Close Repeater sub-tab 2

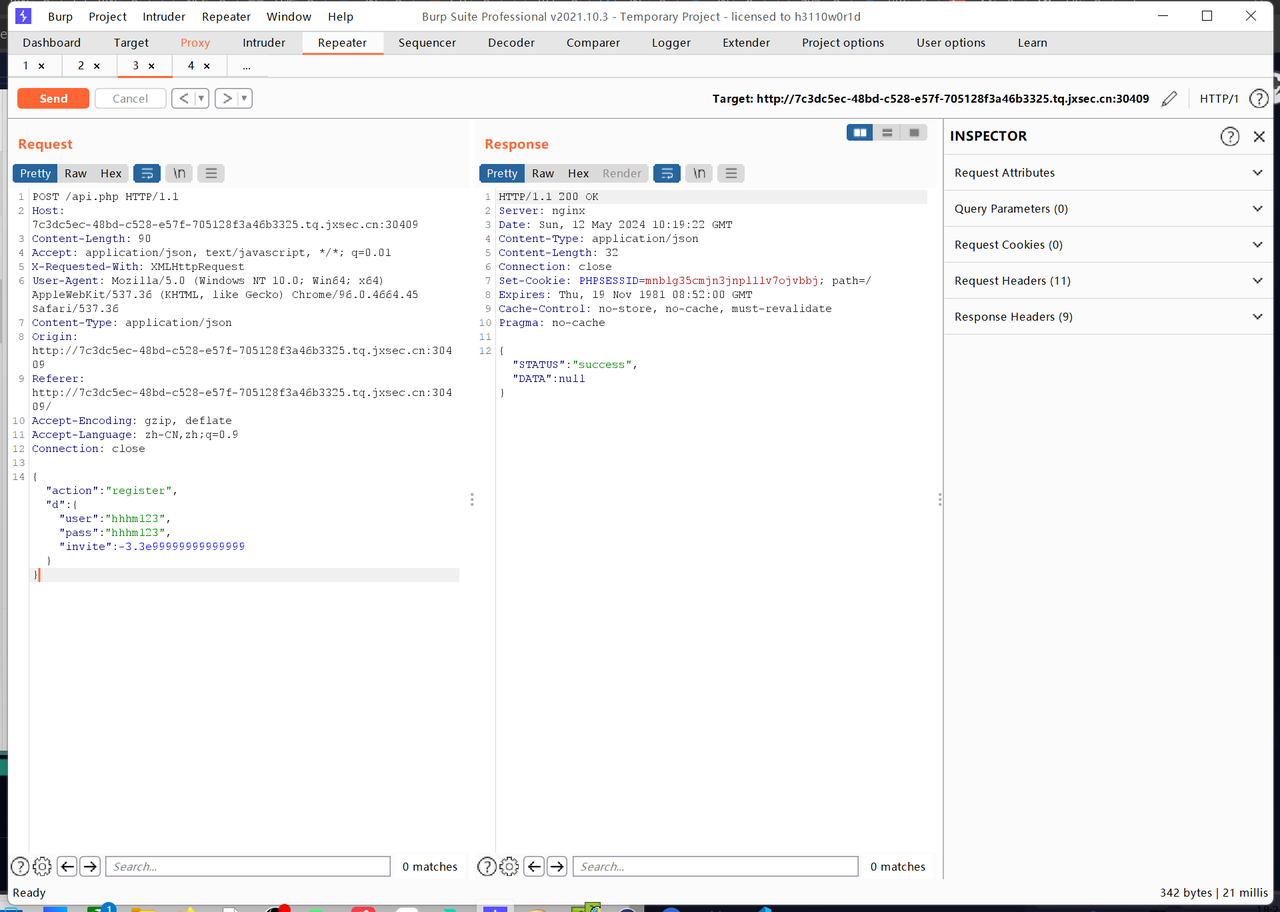pyautogui.click(x=97, y=66)
